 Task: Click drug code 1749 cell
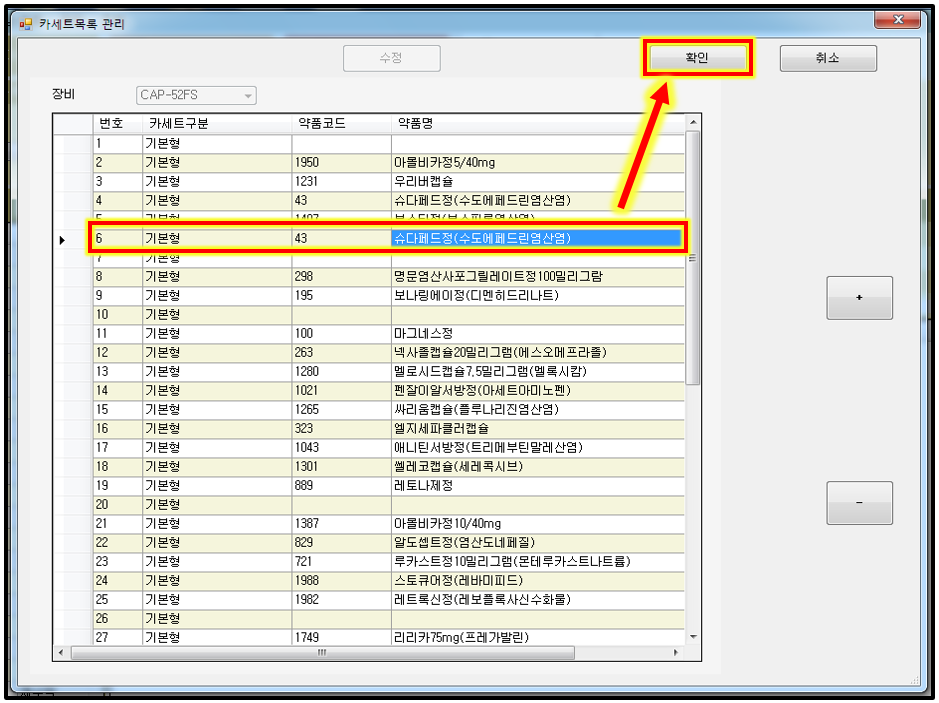tap(308, 637)
